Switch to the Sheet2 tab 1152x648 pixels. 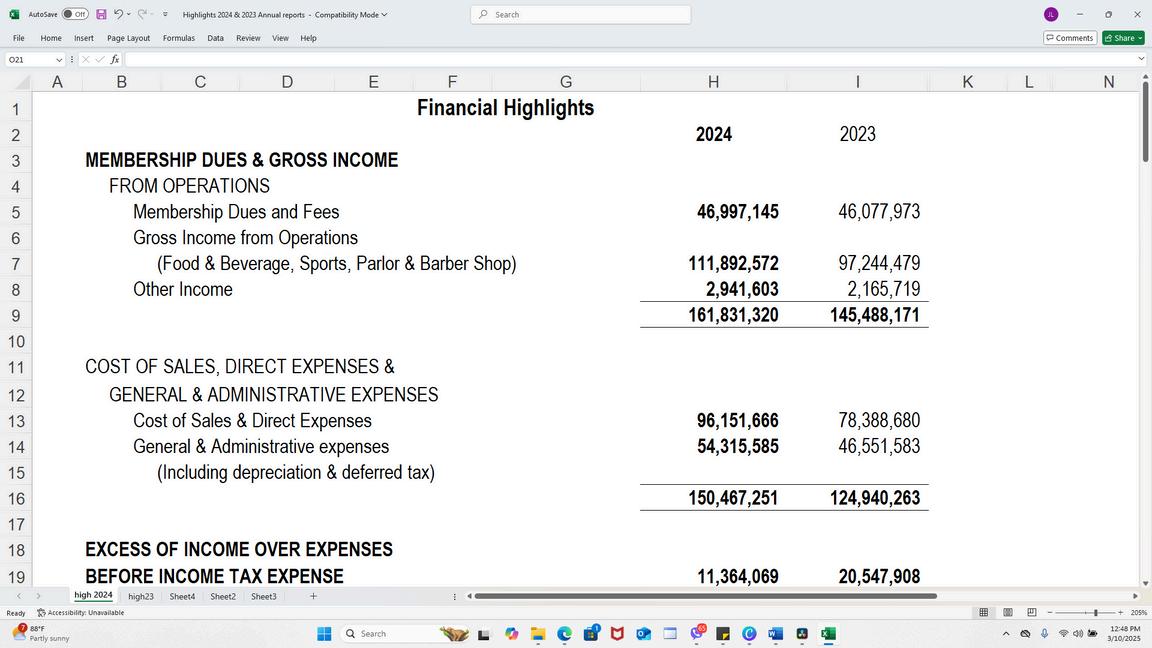coord(223,597)
